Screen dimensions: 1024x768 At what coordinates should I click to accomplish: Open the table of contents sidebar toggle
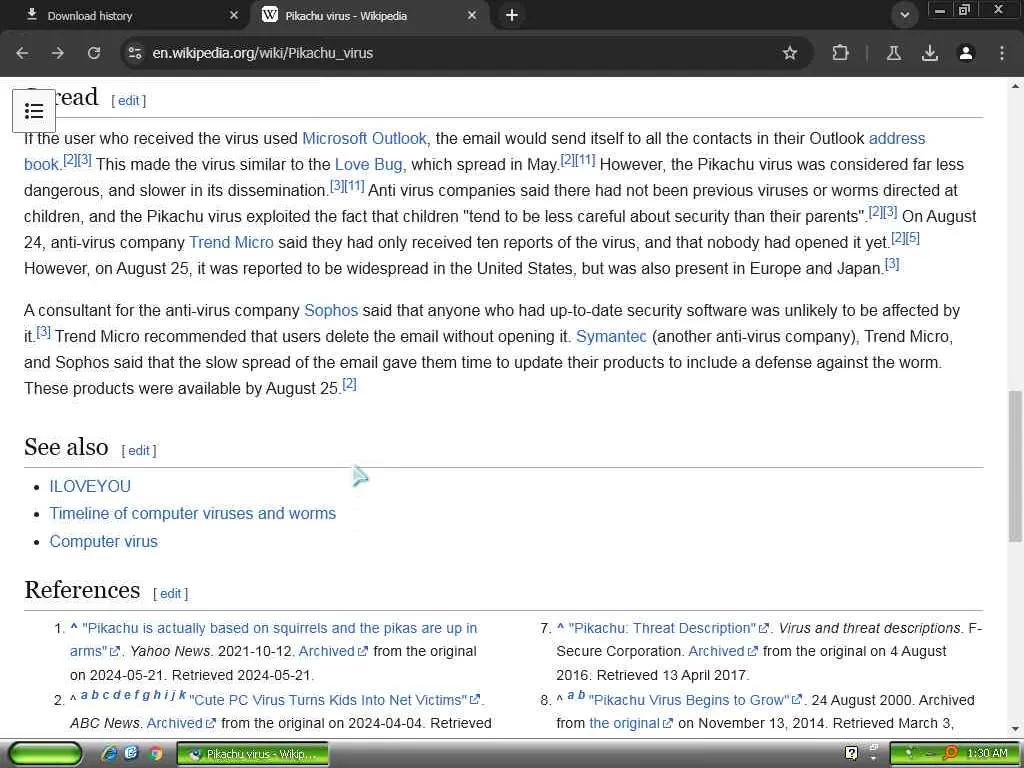34,111
